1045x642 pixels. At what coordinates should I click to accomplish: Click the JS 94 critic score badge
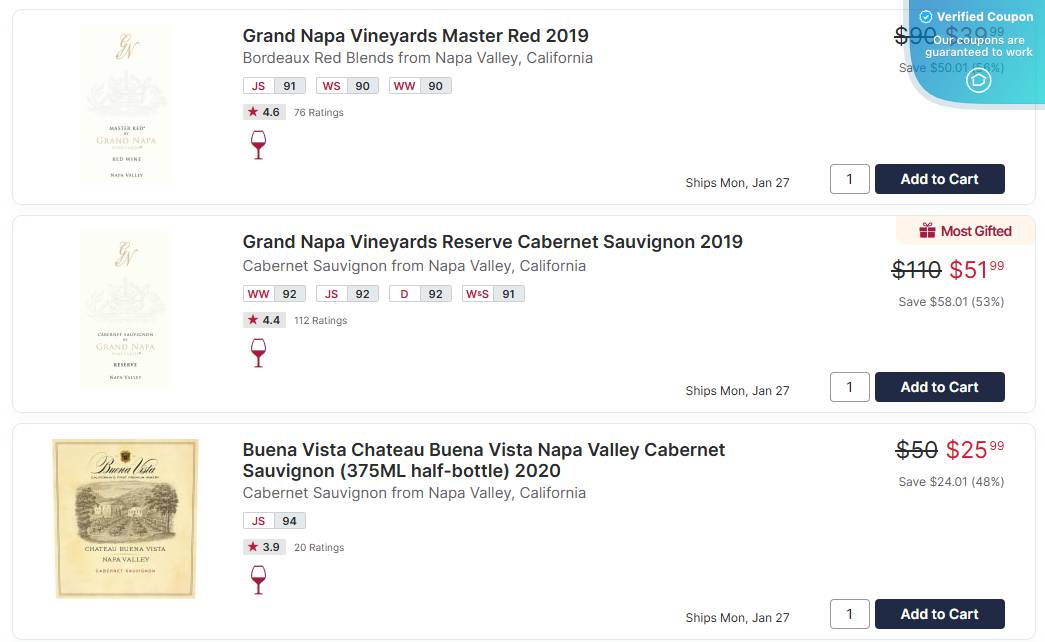click(x=274, y=520)
